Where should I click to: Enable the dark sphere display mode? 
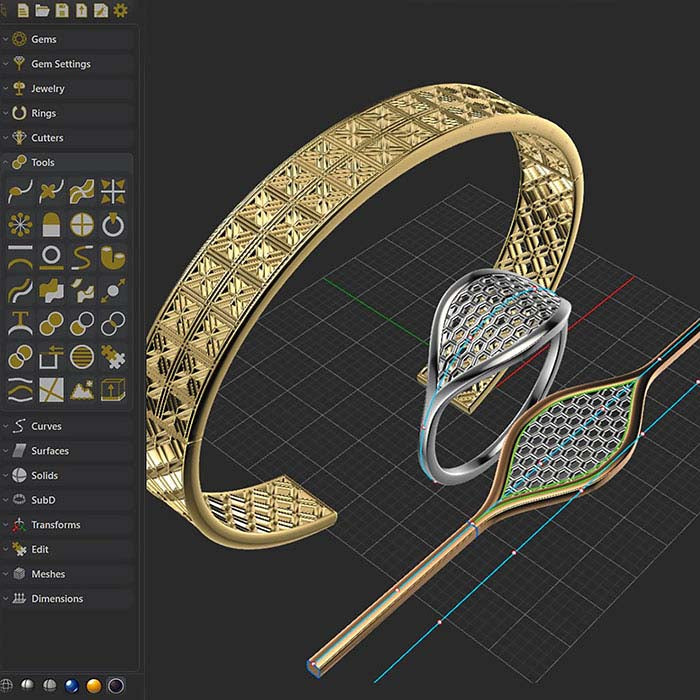[117, 685]
